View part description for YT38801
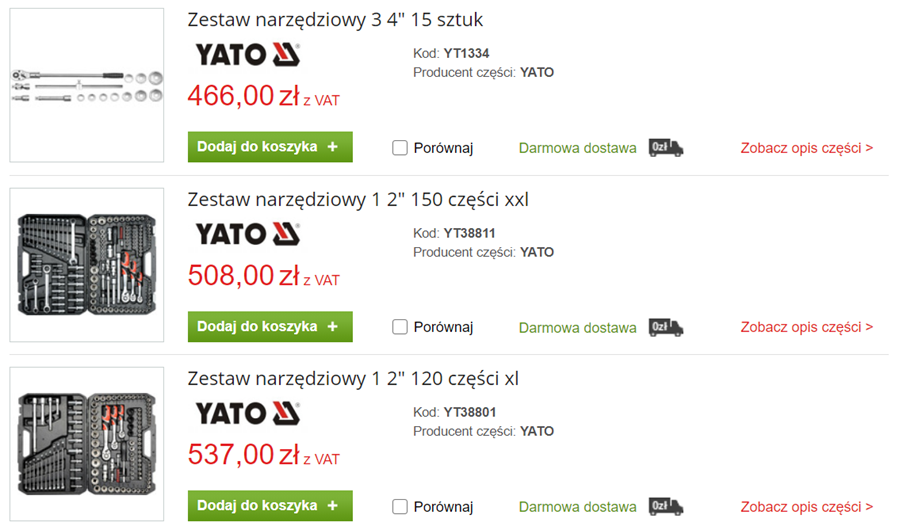The image size is (907, 530). 806,507
